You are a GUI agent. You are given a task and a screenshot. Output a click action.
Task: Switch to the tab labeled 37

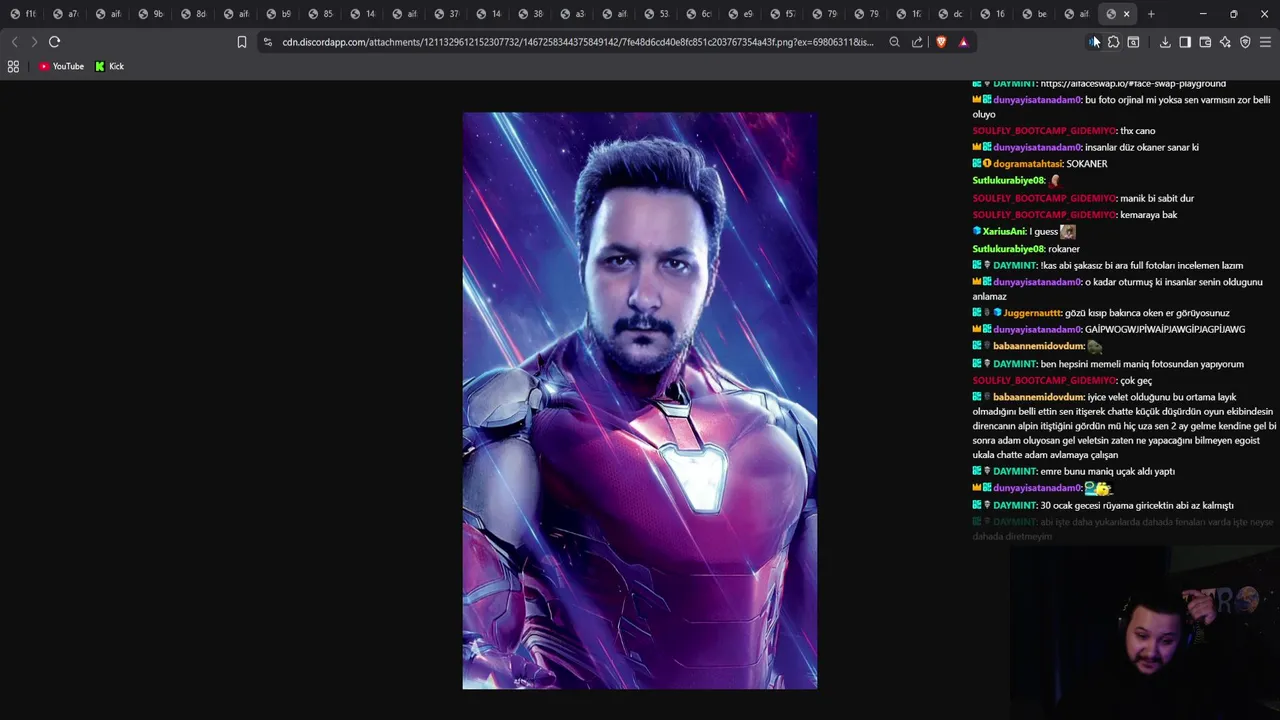(447, 14)
